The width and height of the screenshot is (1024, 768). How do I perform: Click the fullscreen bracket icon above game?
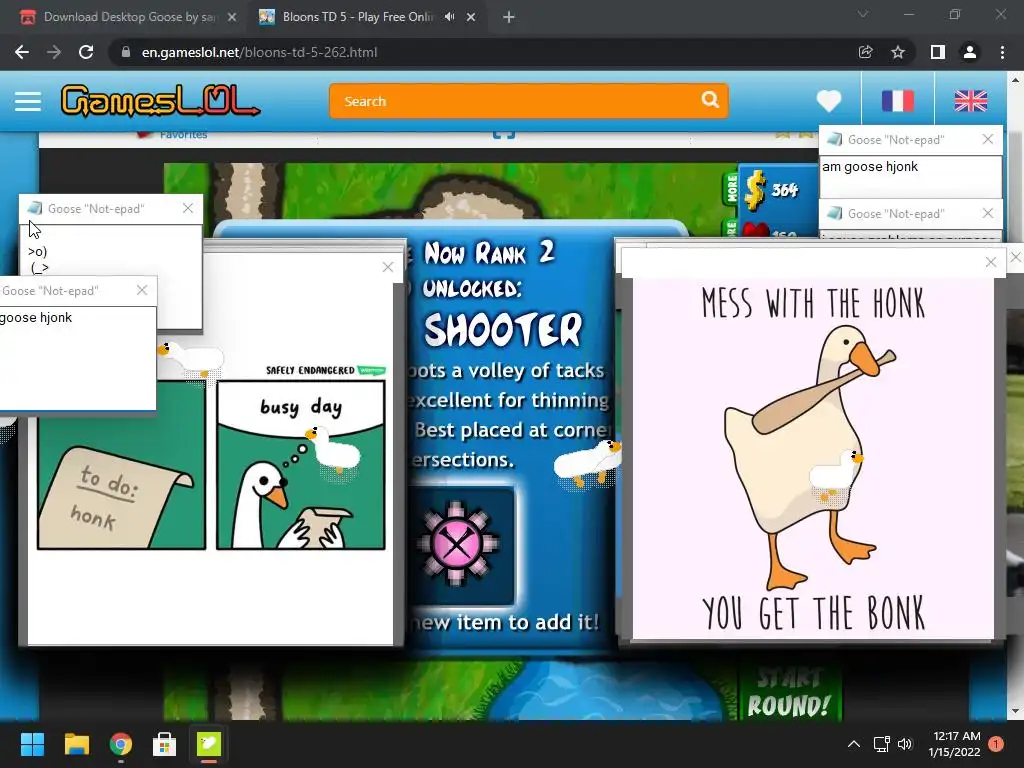[504, 135]
